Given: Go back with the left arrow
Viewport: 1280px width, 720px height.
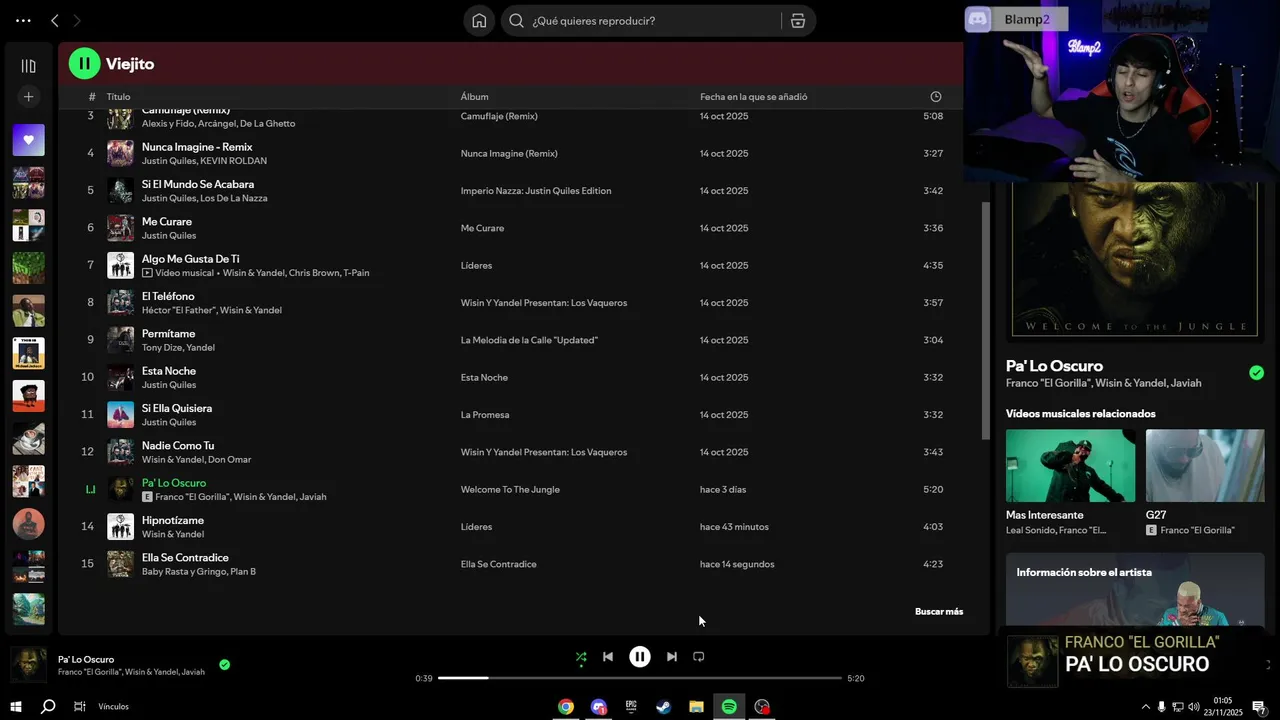Looking at the screenshot, I should pos(55,20).
